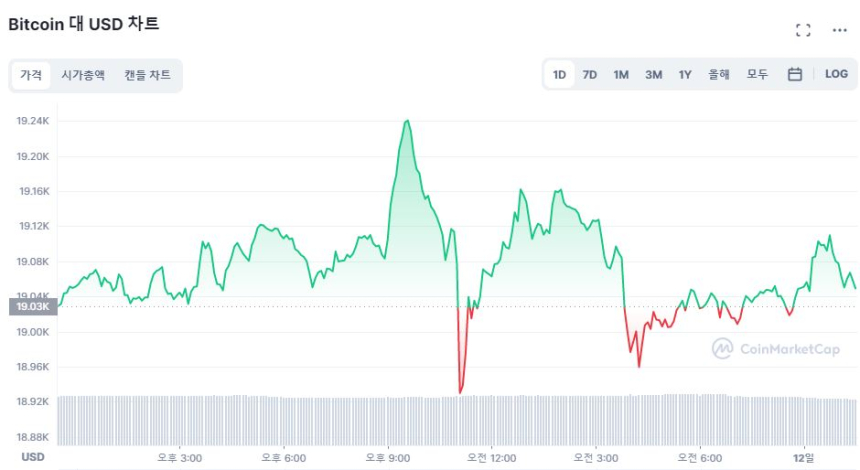Click the 19.03K current price label
The image size is (860, 470).
point(33,307)
